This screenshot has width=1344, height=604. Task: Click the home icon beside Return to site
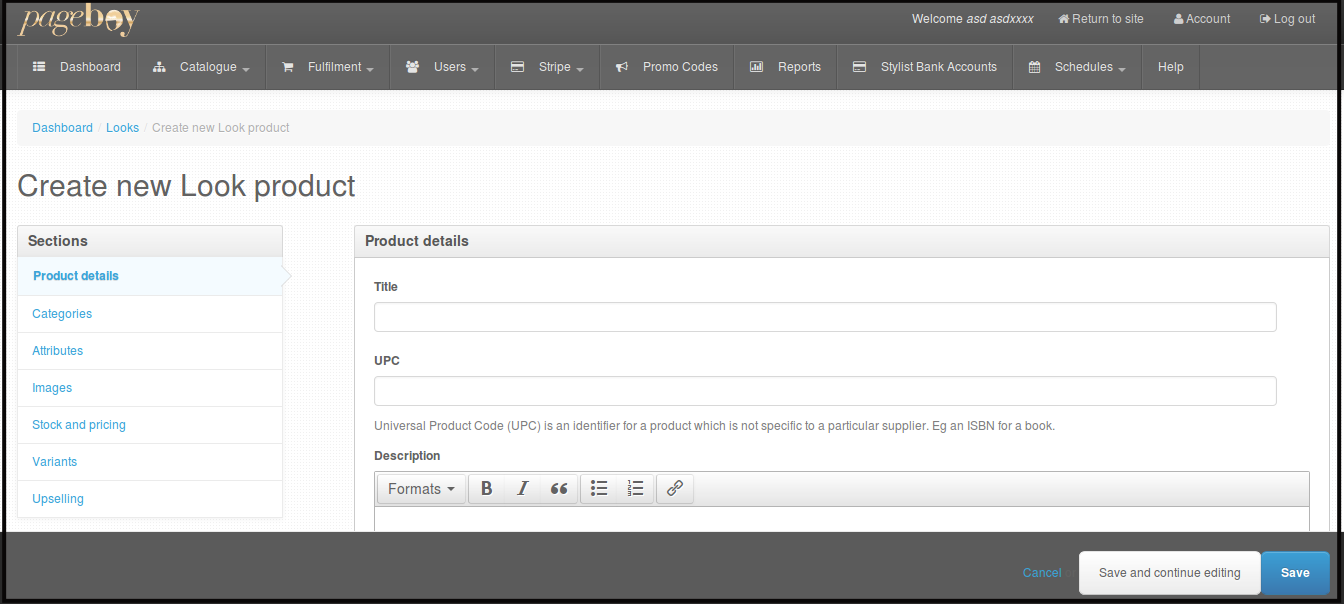coord(1064,19)
